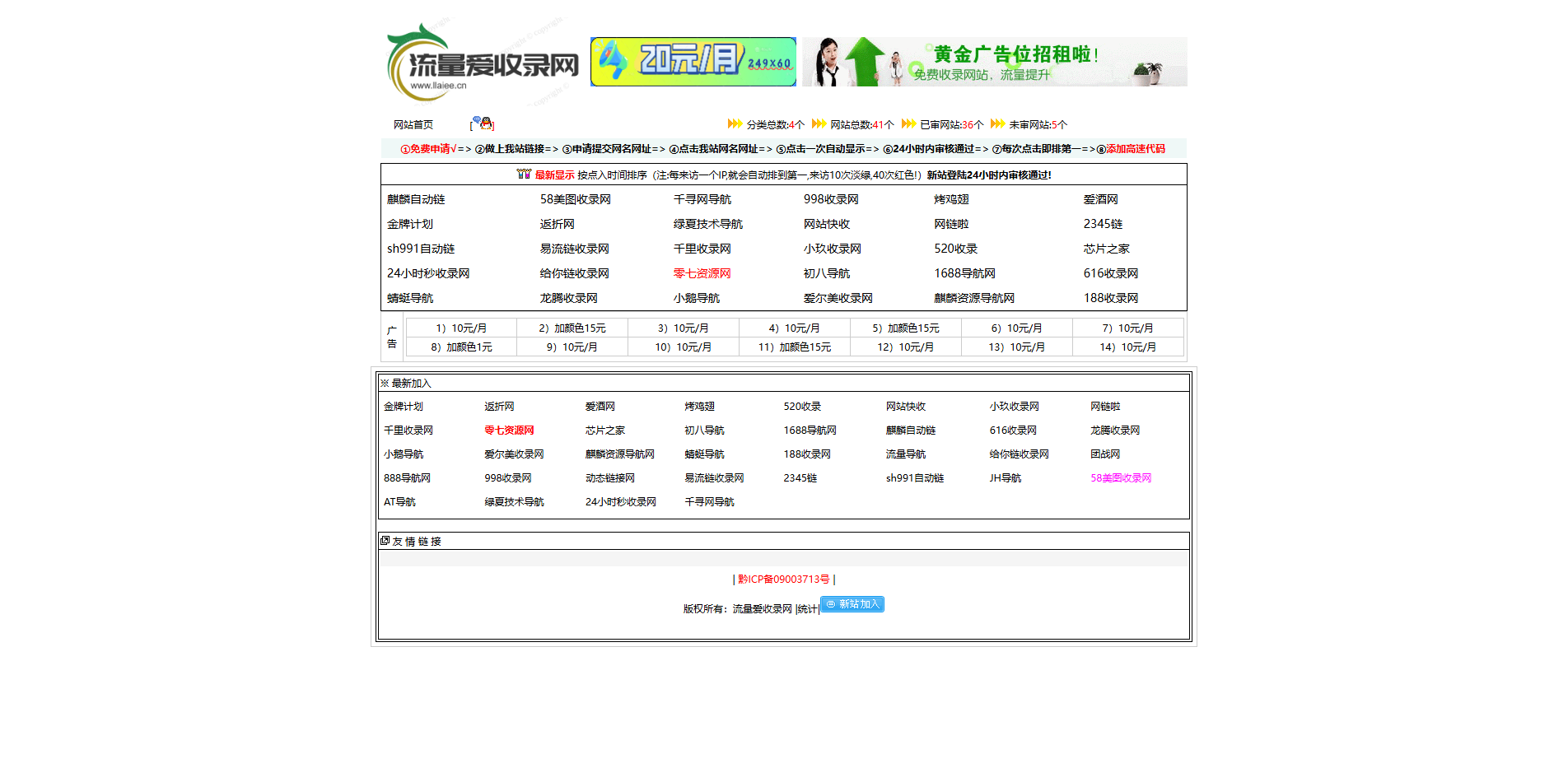Click the 友情链接 section icon

(x=385, y=540)
